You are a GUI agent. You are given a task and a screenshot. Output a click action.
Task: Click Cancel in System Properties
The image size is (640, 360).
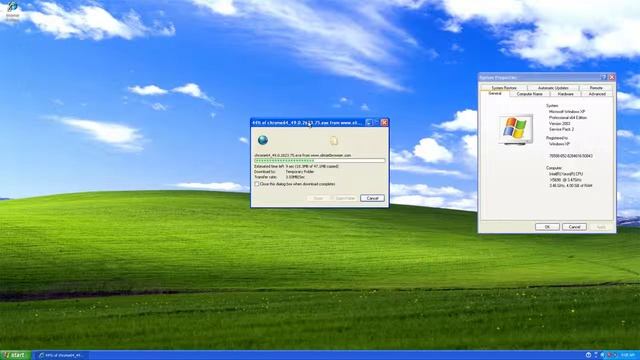(574, 227)
